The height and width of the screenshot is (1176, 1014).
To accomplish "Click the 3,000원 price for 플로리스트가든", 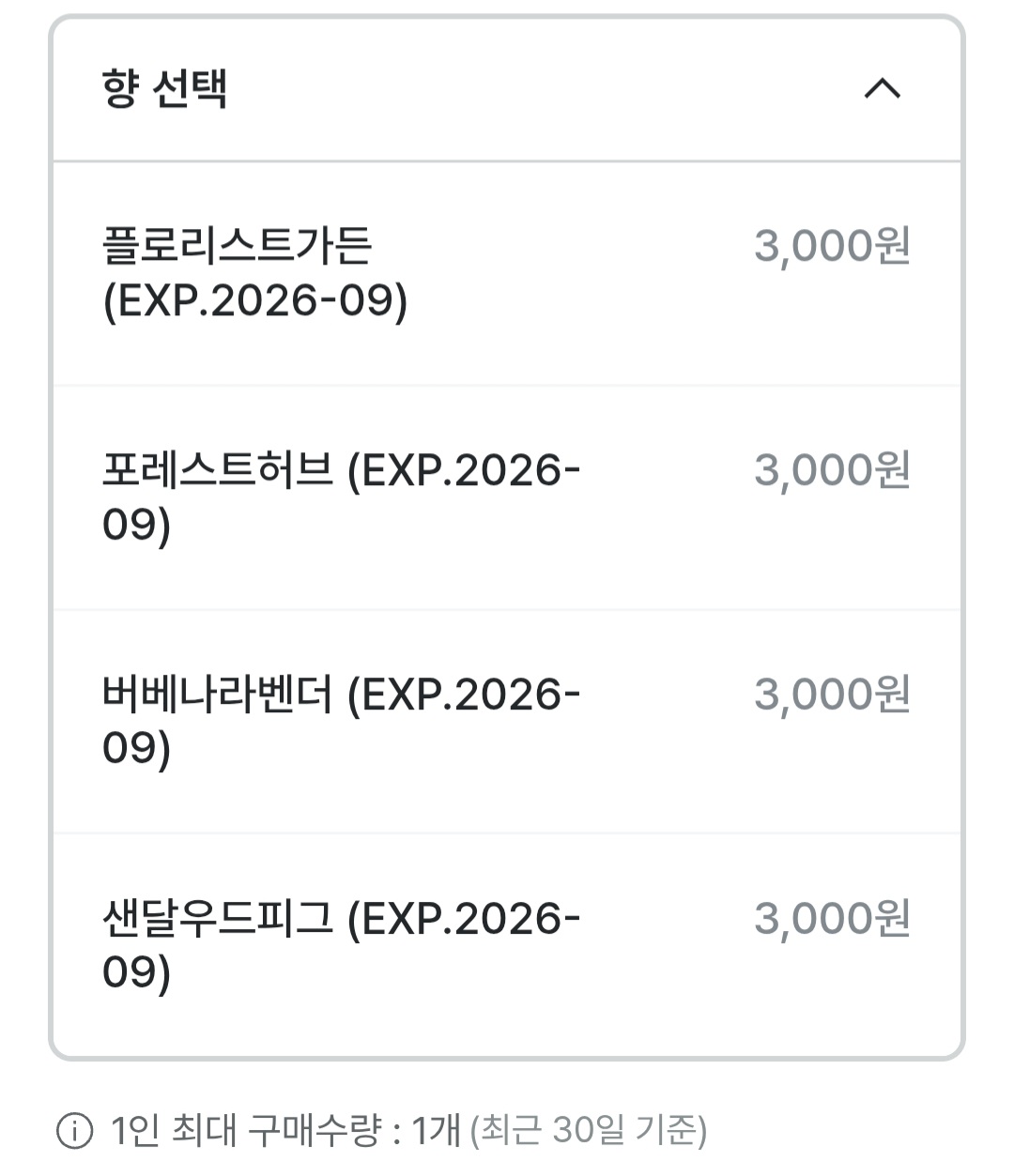I will click(832, 246).
